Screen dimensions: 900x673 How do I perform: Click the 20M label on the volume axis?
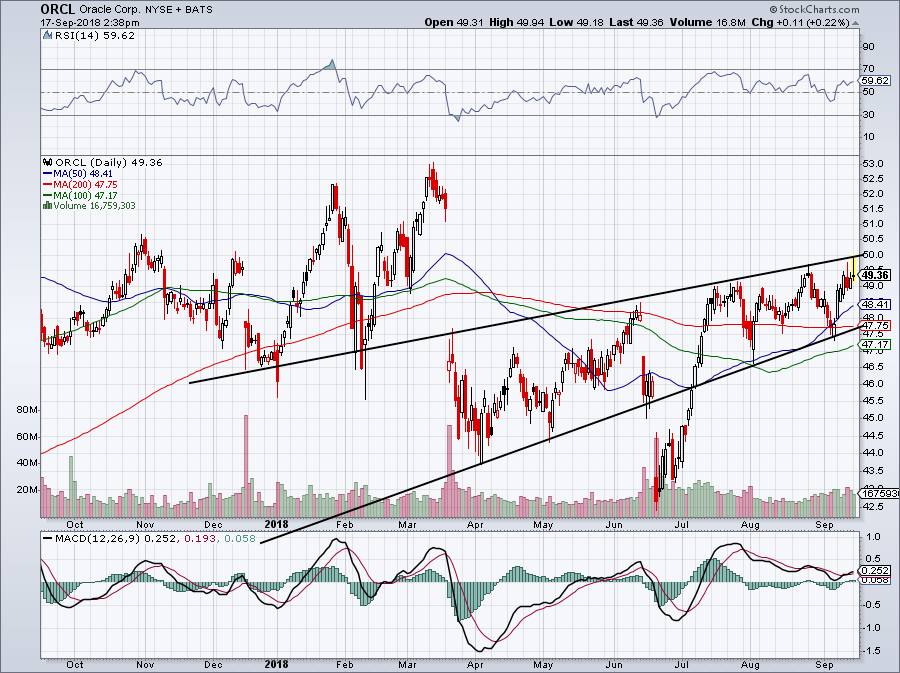(28, 490)
